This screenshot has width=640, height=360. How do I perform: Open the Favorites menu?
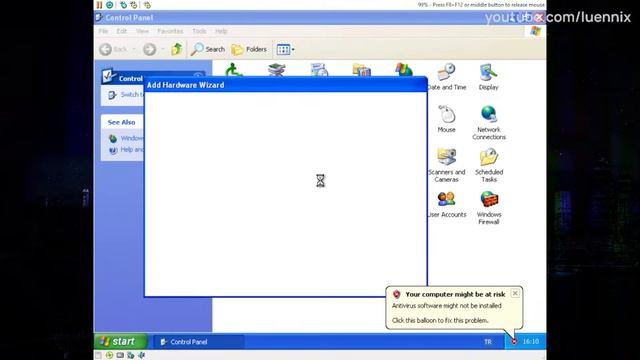pos(170,31)
